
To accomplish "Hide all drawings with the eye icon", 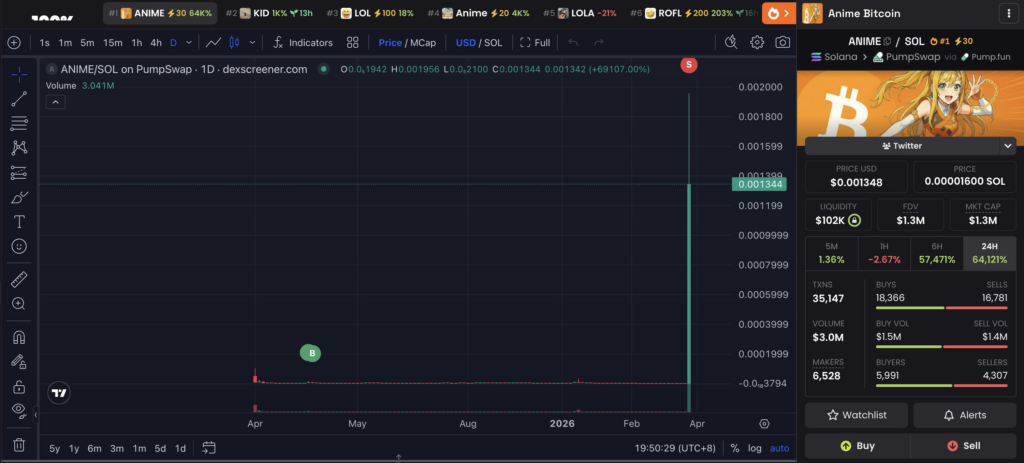I will point(19,410).
